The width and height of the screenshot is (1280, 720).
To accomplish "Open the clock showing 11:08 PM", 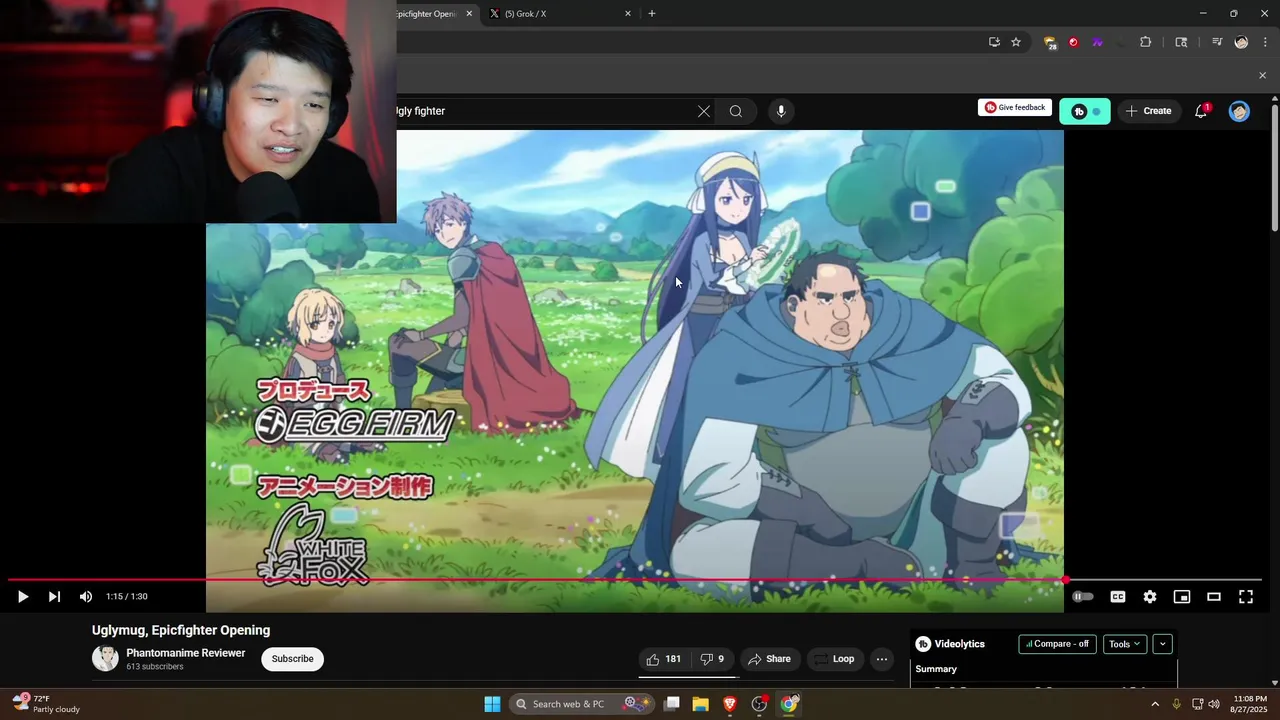I will click(1250, 704).
